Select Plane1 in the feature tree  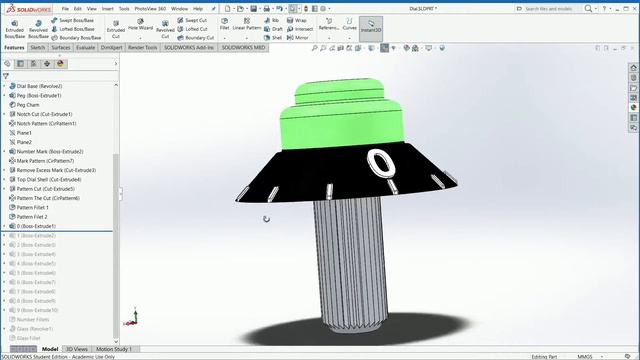(x=24, y=133)
